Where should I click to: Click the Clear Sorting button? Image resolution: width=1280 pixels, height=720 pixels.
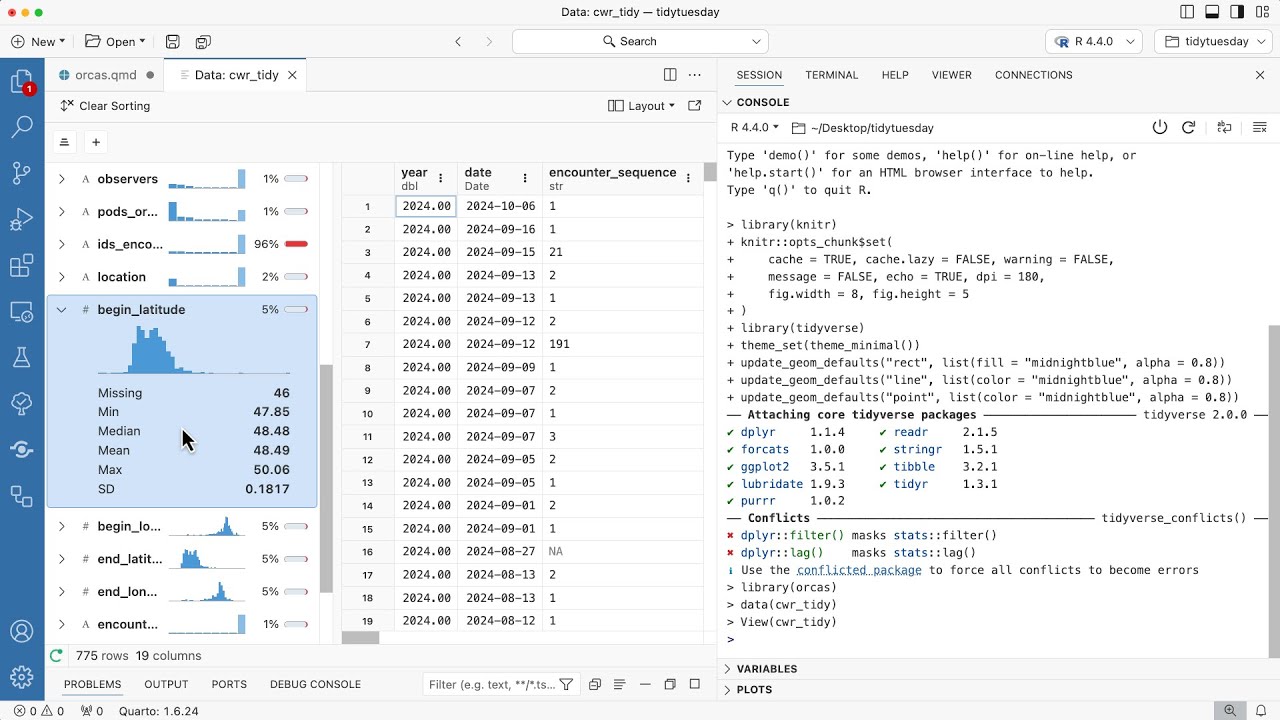coord(105,106)
